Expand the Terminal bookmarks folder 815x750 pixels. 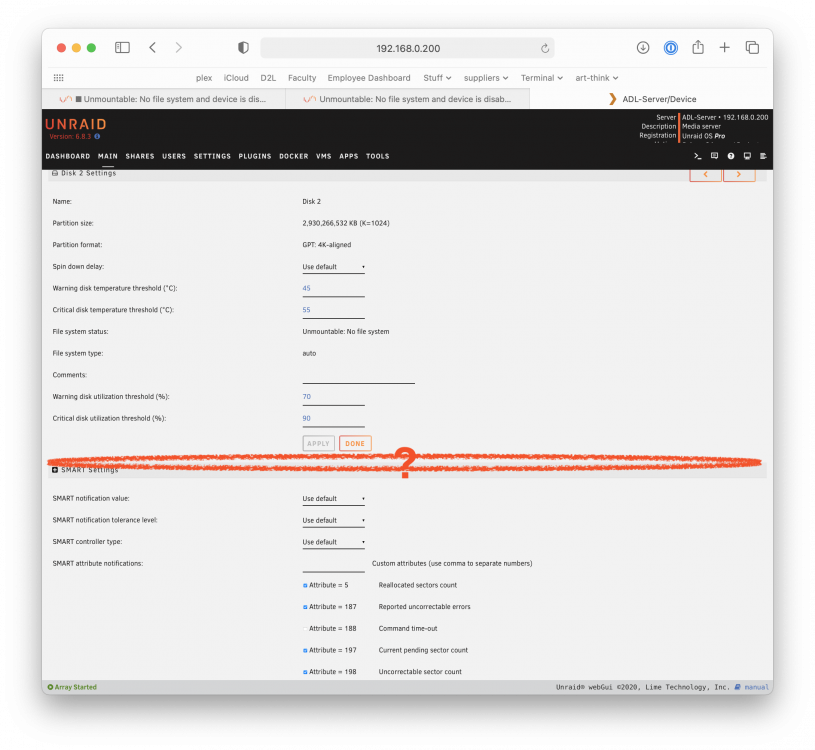(x=542, y=77)
